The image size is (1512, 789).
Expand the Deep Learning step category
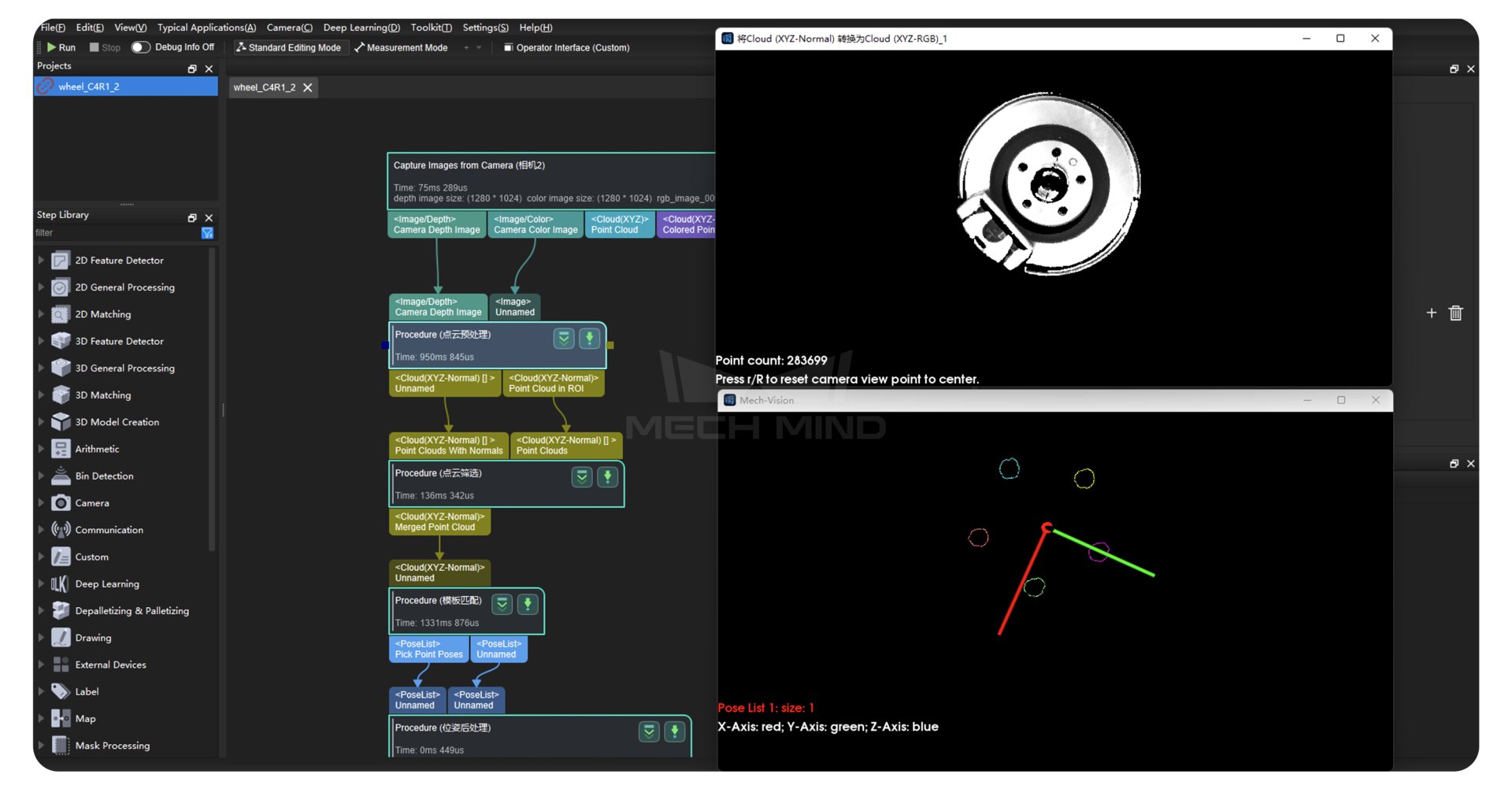click(42, 583)
